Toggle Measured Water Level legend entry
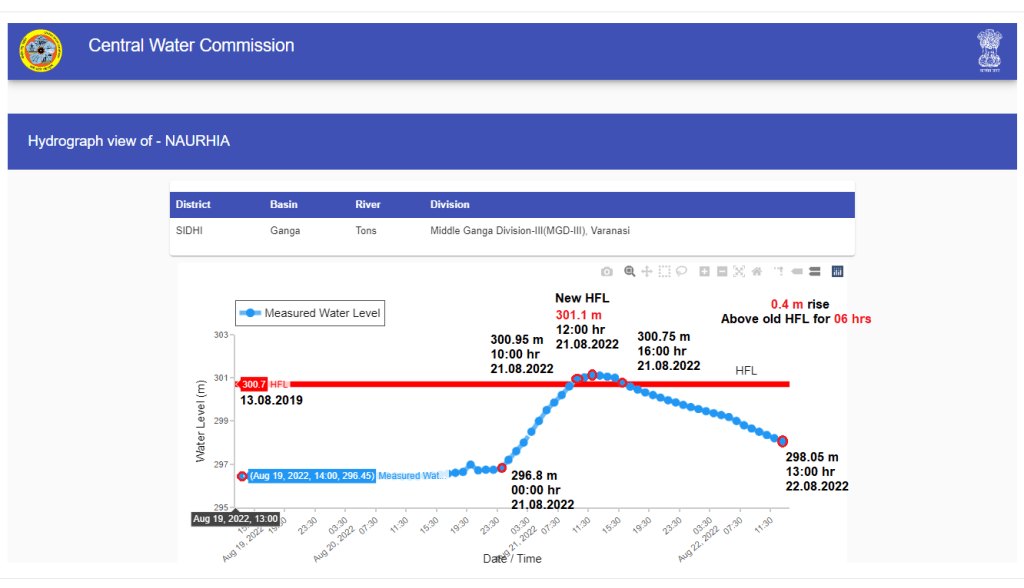The height and width of the screenshot is (588, 1024). click(310, 313)
